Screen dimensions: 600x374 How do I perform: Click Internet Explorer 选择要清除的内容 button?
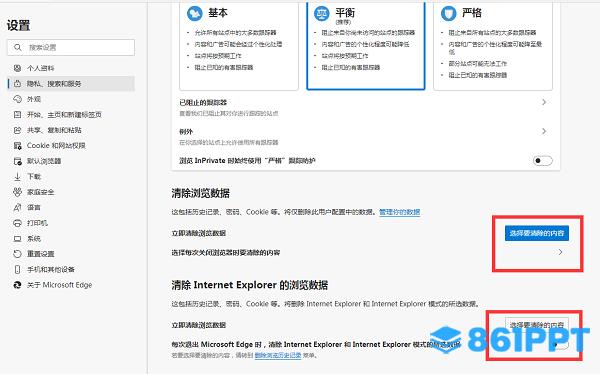(536, 324)
